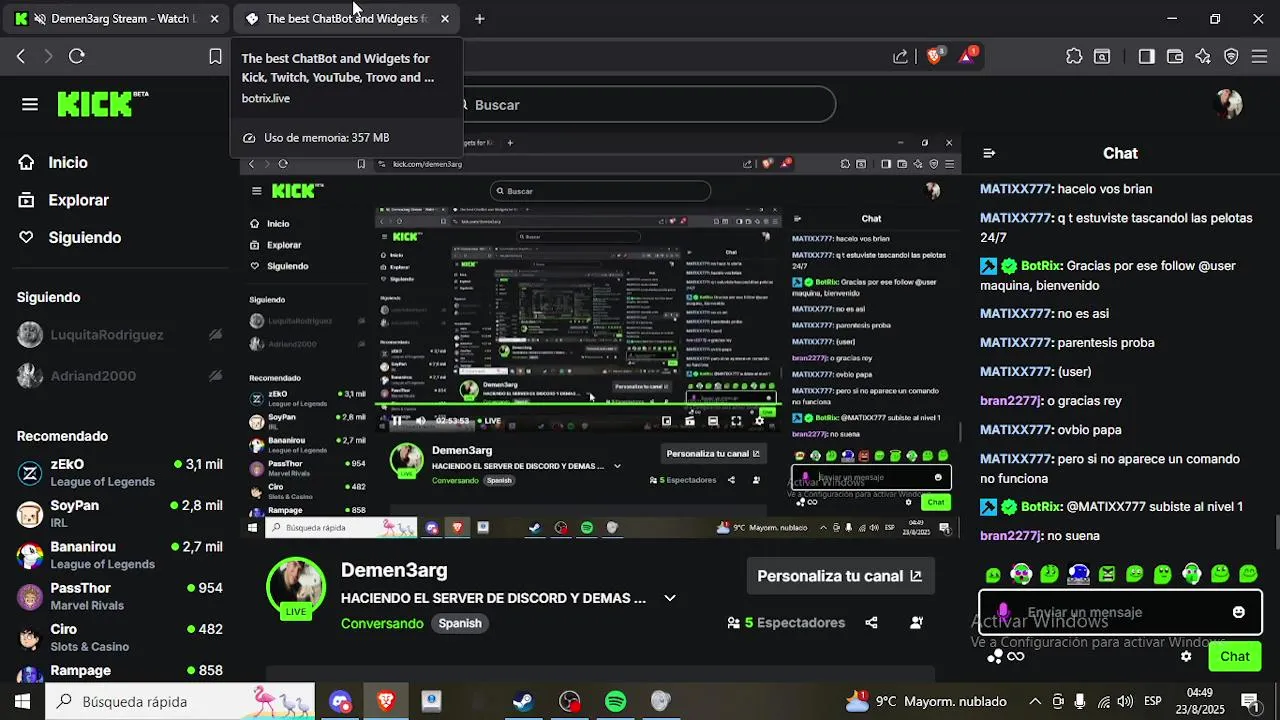This screenshot has height=720, width=1280.
Task: Open Ciro channel in Recomendado
Action: click(x=120, y=637)
